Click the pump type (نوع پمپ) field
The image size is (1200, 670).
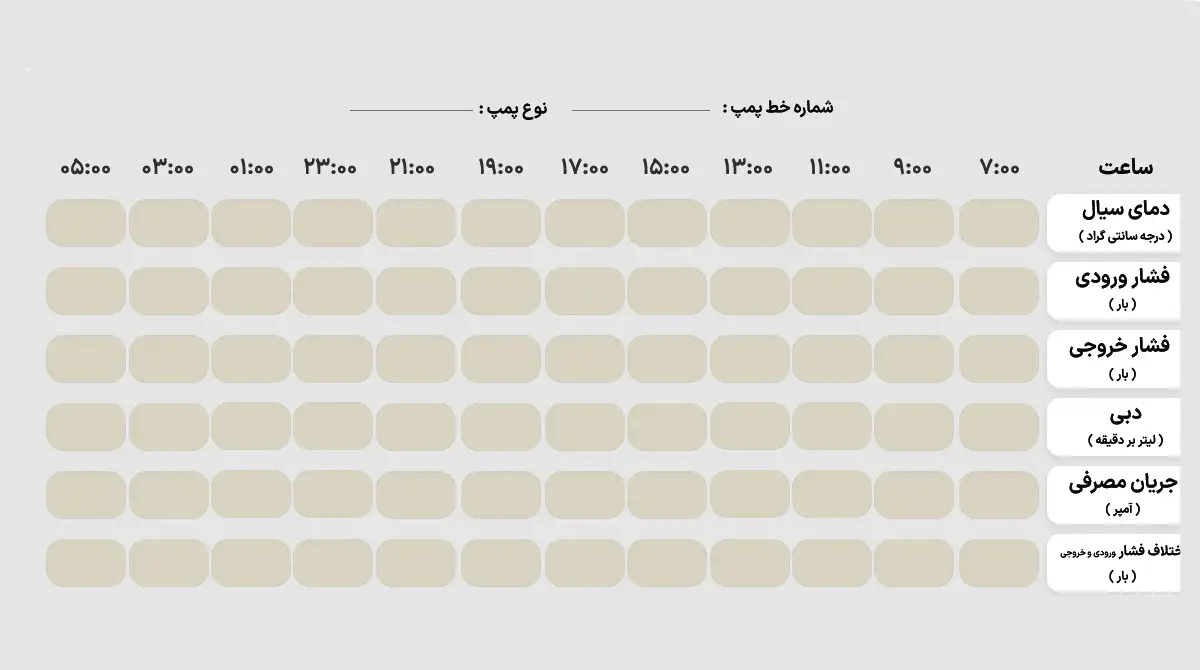pos(410,109)
